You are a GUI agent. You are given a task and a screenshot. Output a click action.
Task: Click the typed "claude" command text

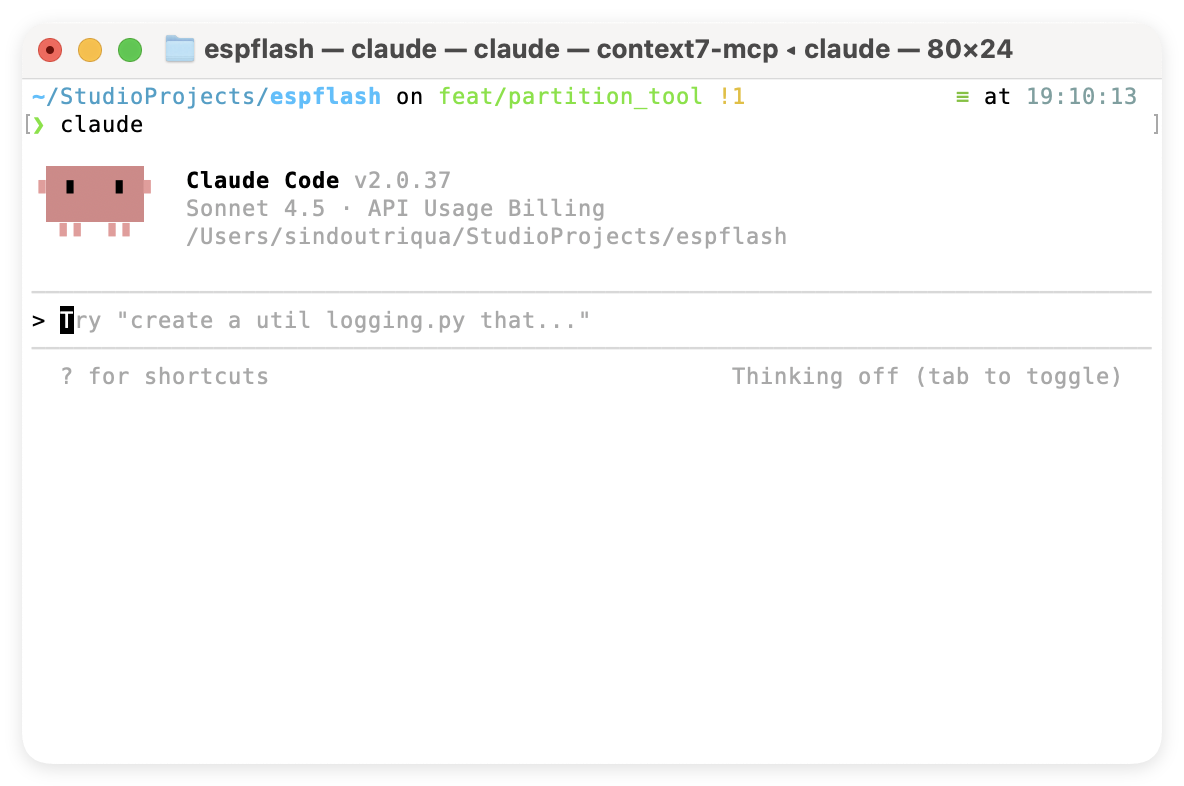102,125
